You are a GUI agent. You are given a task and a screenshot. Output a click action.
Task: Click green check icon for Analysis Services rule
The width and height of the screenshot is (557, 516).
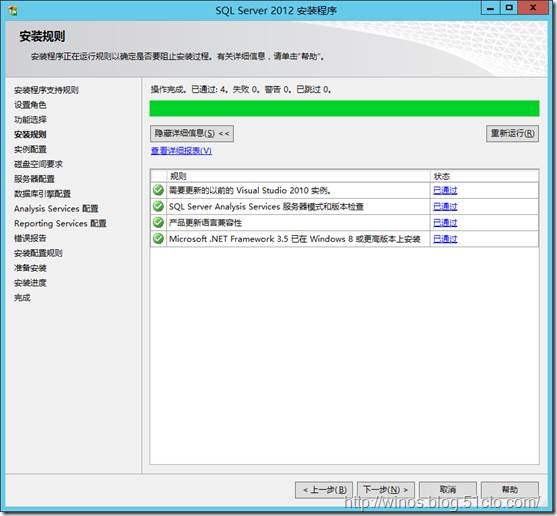coord(158,206)
